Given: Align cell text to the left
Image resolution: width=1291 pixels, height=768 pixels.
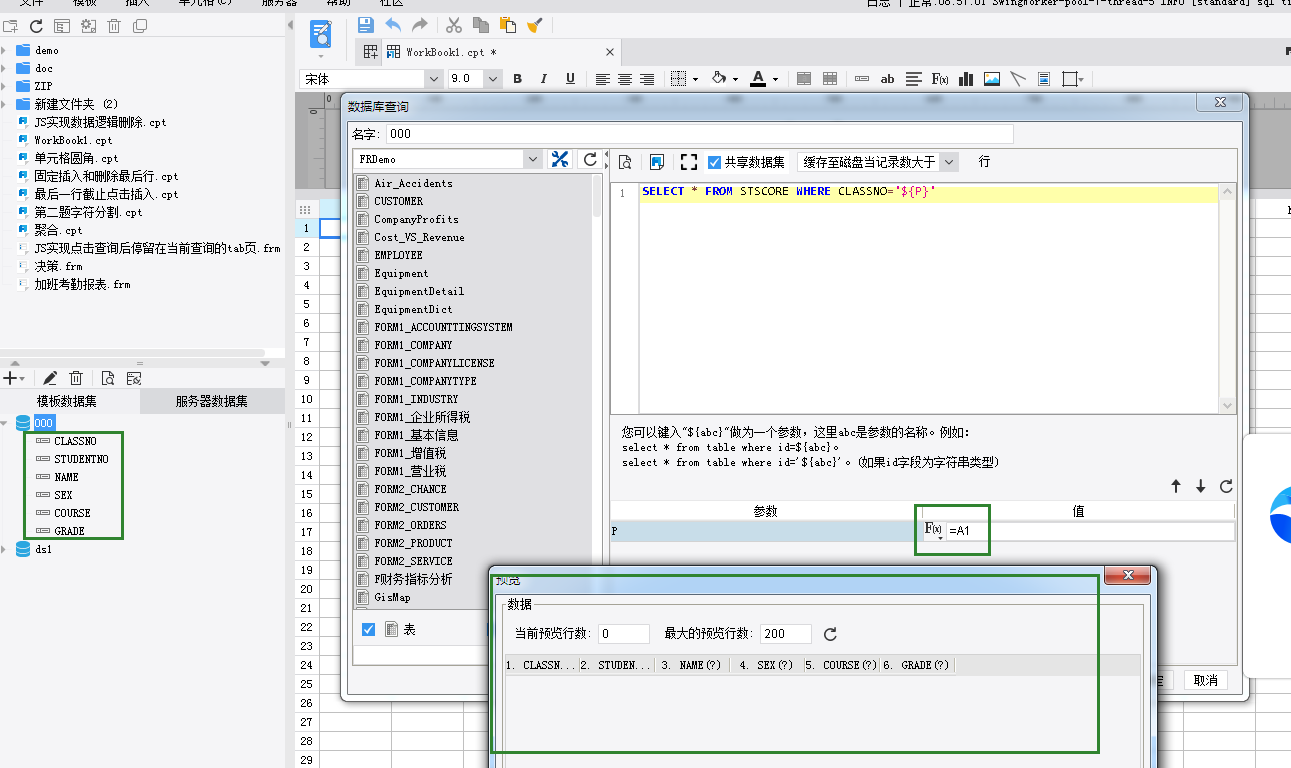Looking at the screenshot, I should (x=603, y=79).
